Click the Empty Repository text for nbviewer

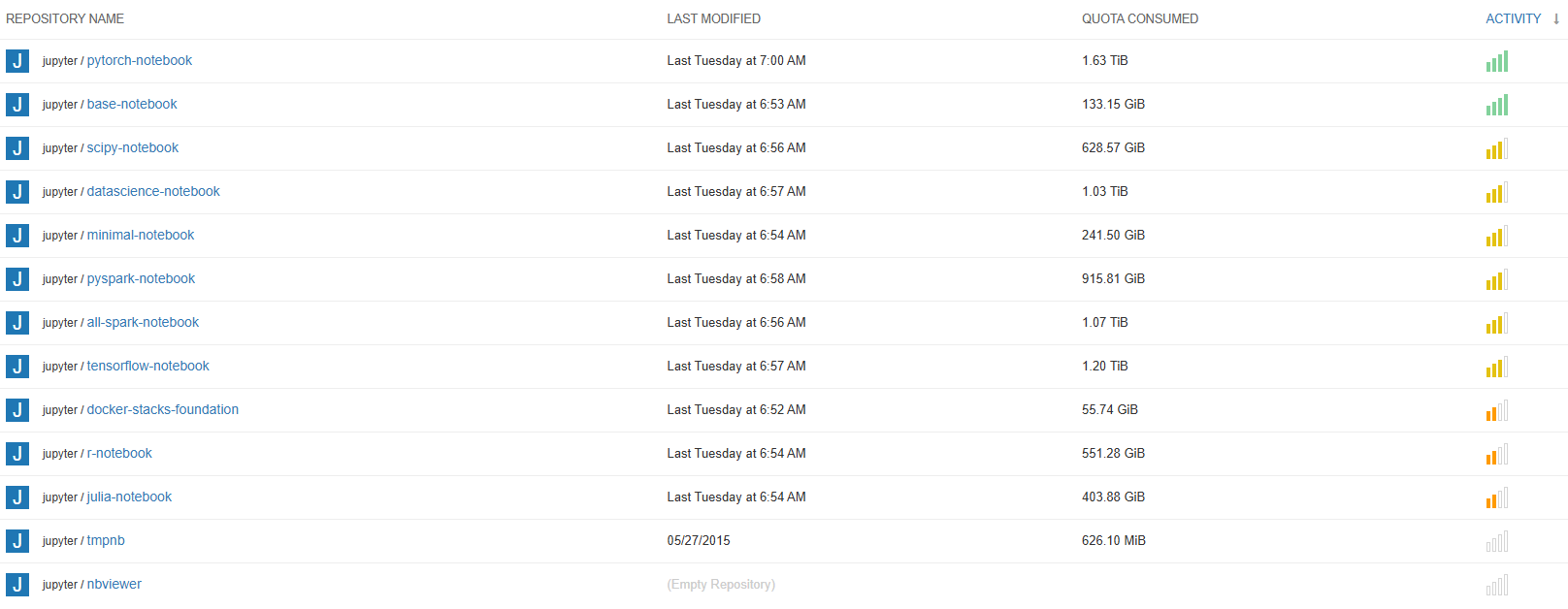[721, 585]
